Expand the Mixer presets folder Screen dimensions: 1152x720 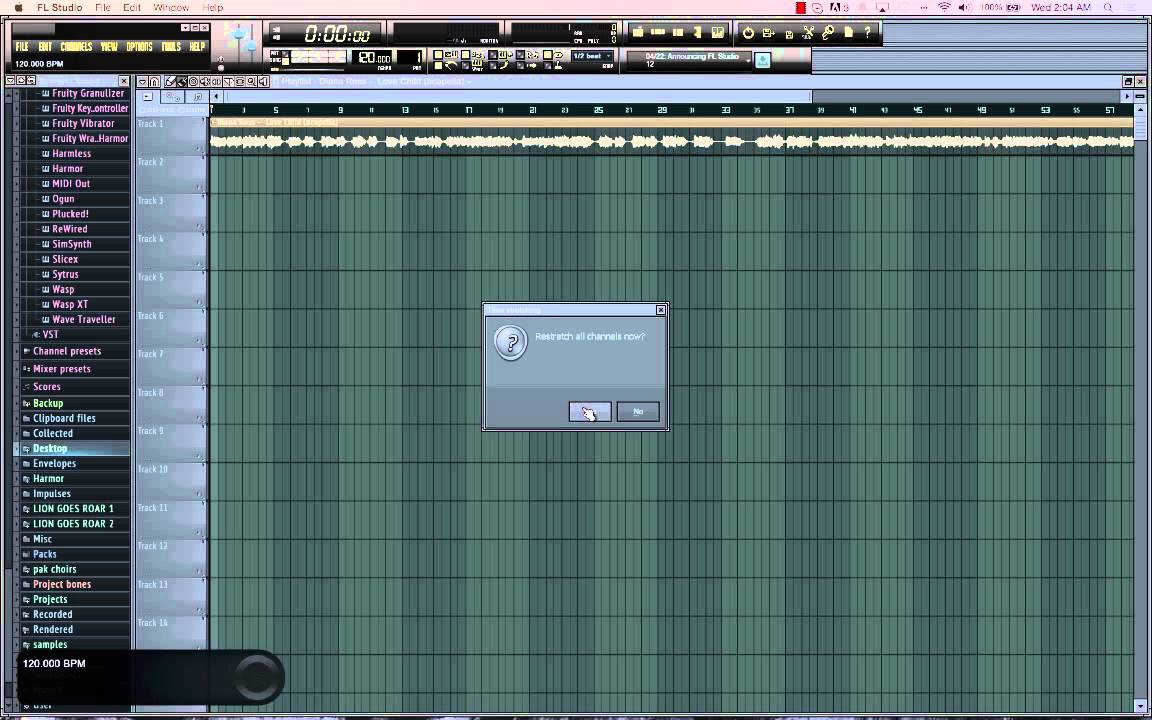tap(62, 369)
